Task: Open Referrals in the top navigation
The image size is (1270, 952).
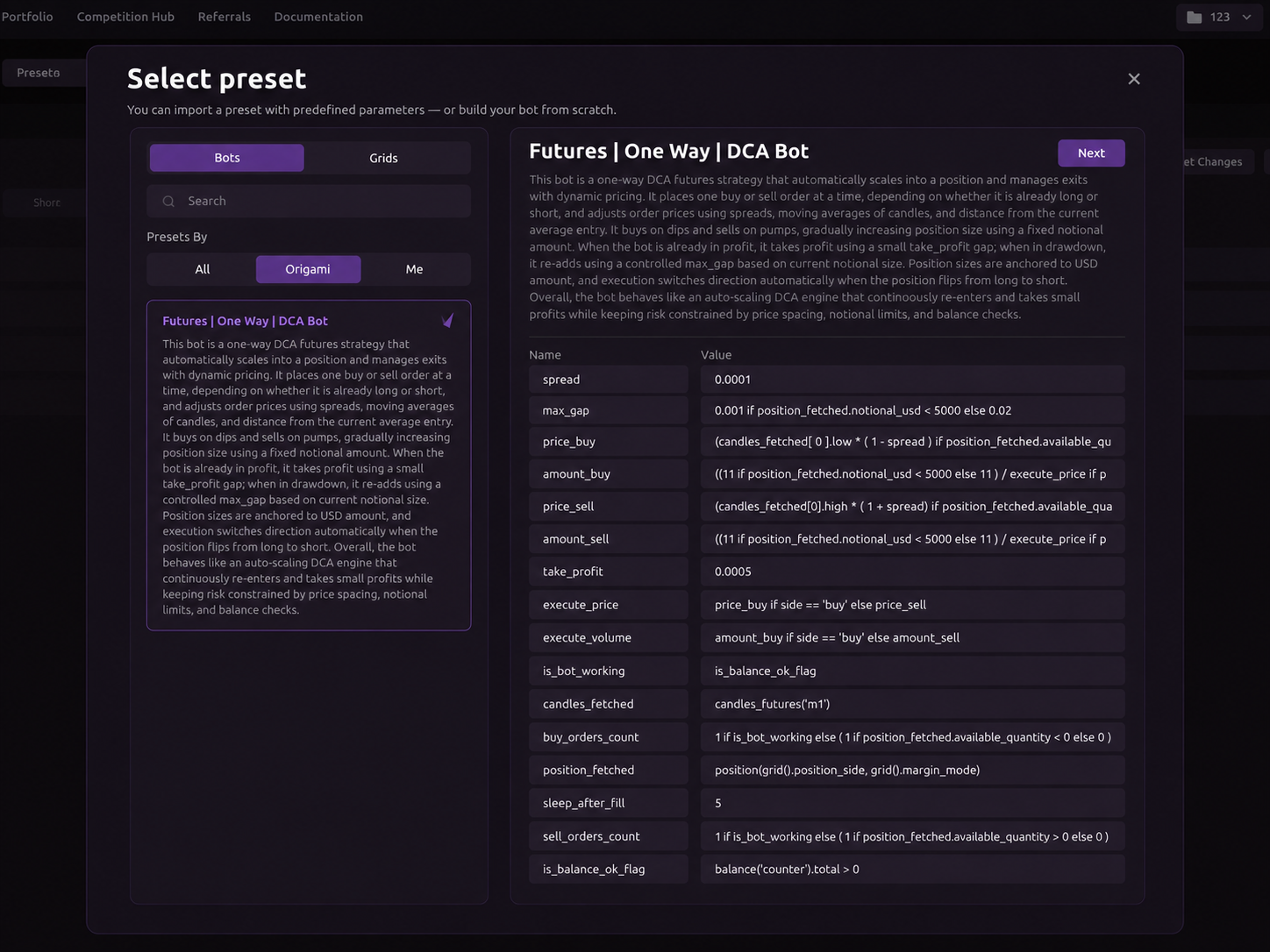Action: click(225, 17)
